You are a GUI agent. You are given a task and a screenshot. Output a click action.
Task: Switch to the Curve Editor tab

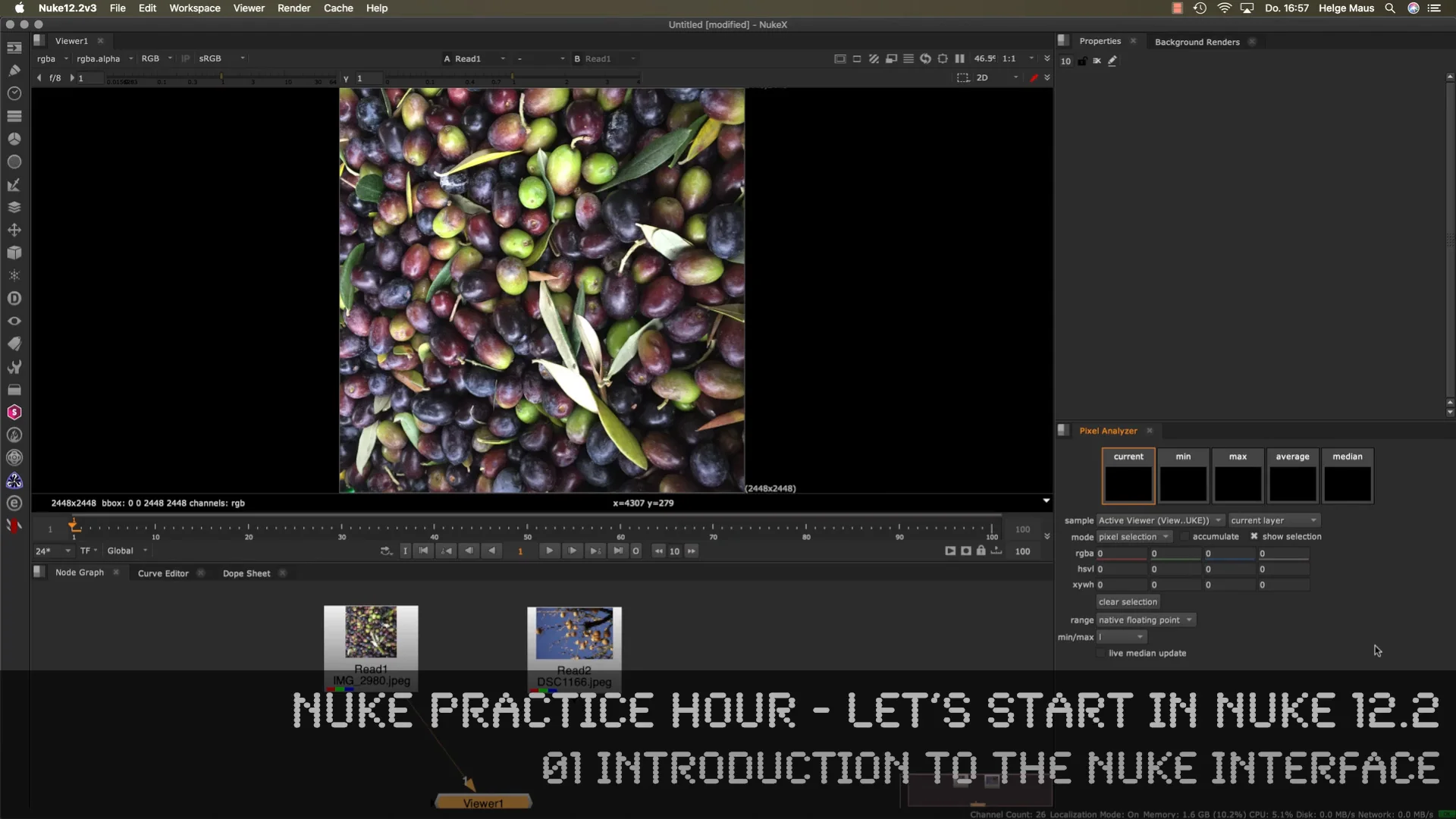click(162, 573)
